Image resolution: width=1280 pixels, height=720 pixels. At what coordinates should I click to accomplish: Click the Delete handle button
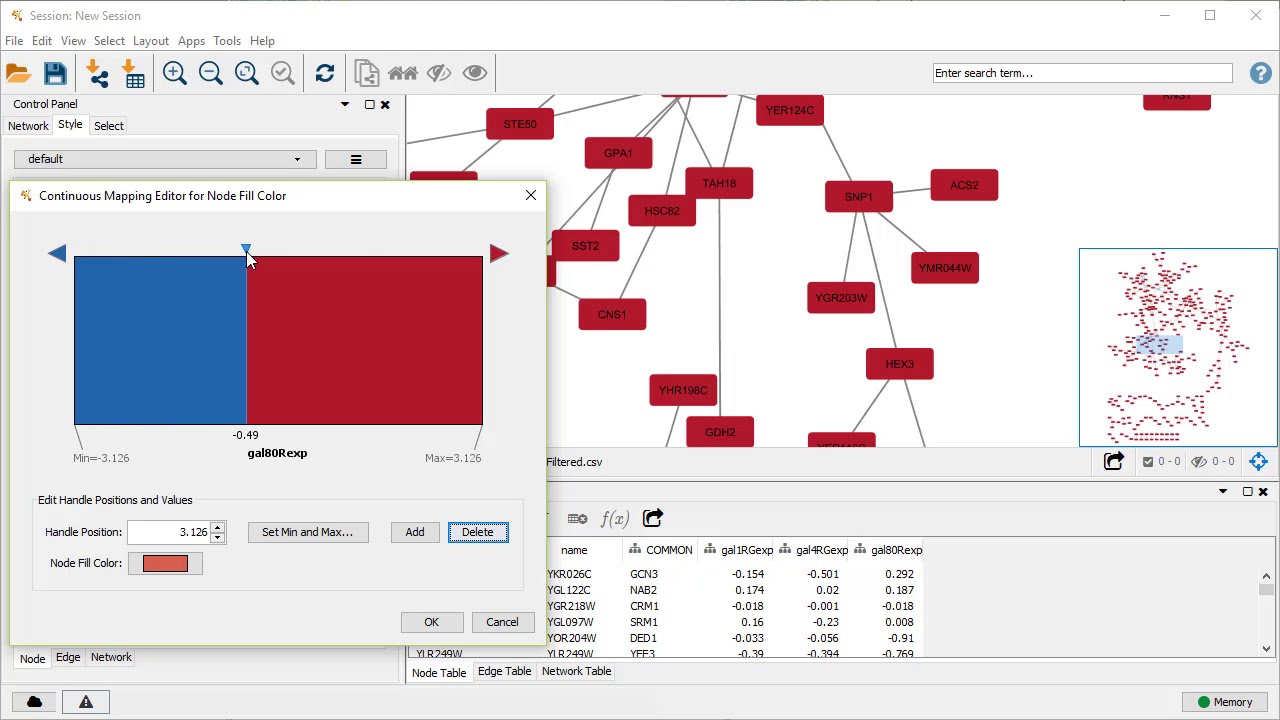(478, 532)
